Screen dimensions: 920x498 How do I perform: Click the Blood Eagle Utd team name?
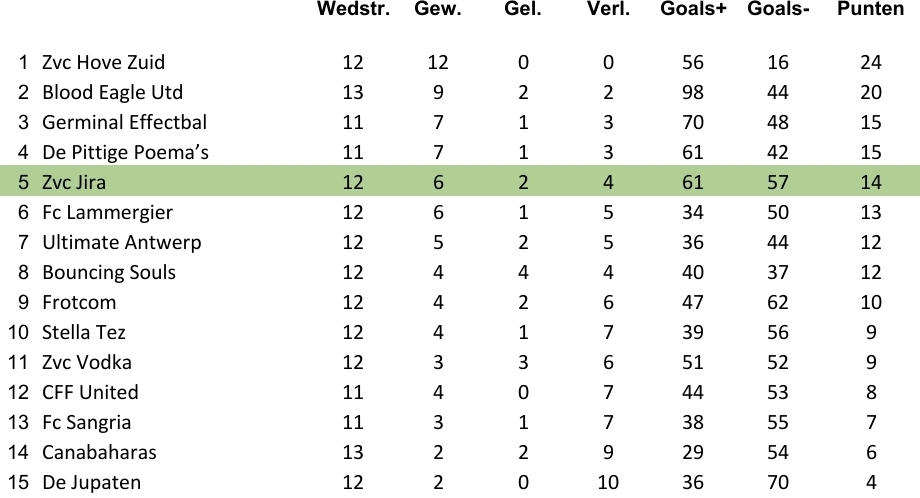pyautogui.click(x=112, y=92)
